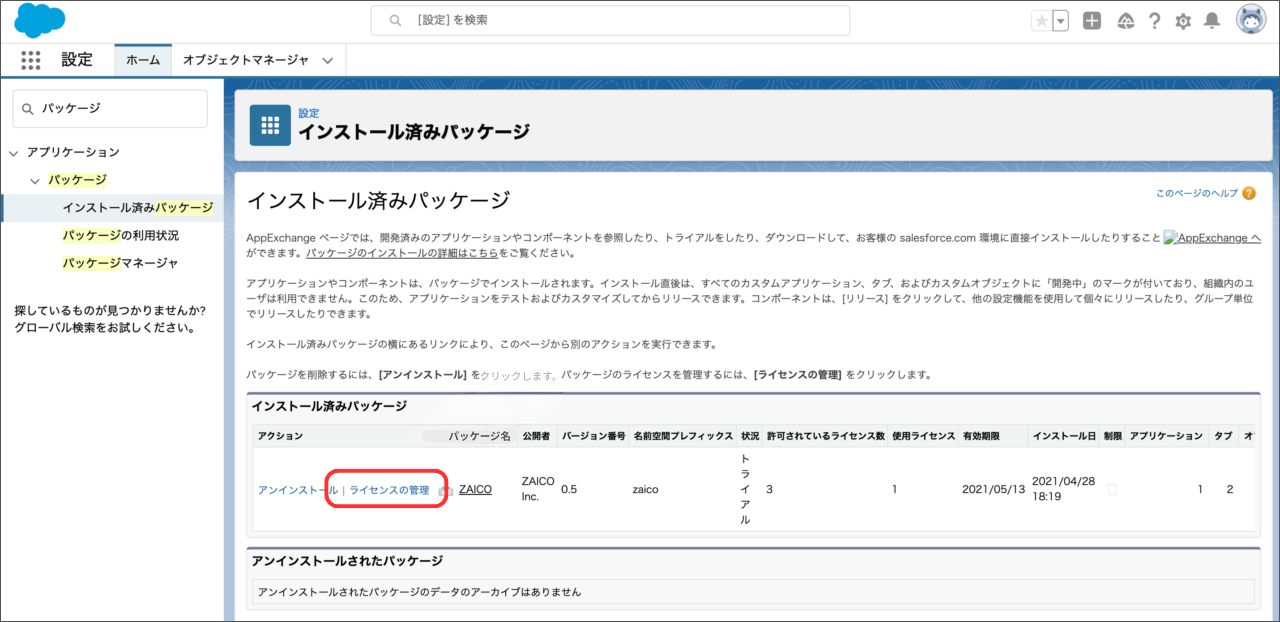This screenshot has width=1280, height=622.
Task: Click the zaico namespace prefix cell
Action: click(647, 490)
